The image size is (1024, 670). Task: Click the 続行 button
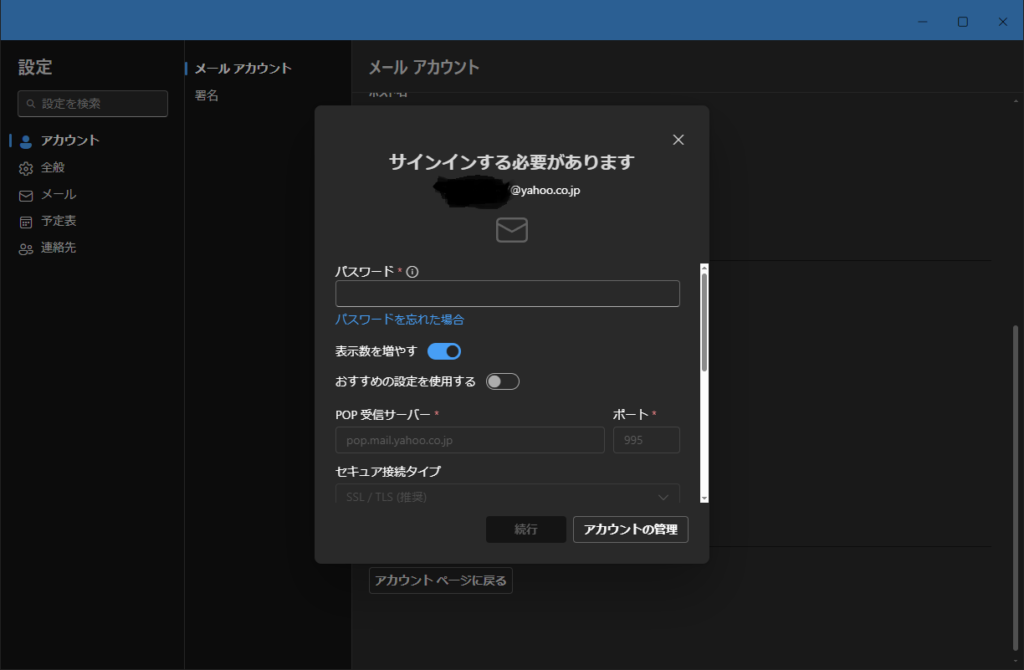coord(526,529)
